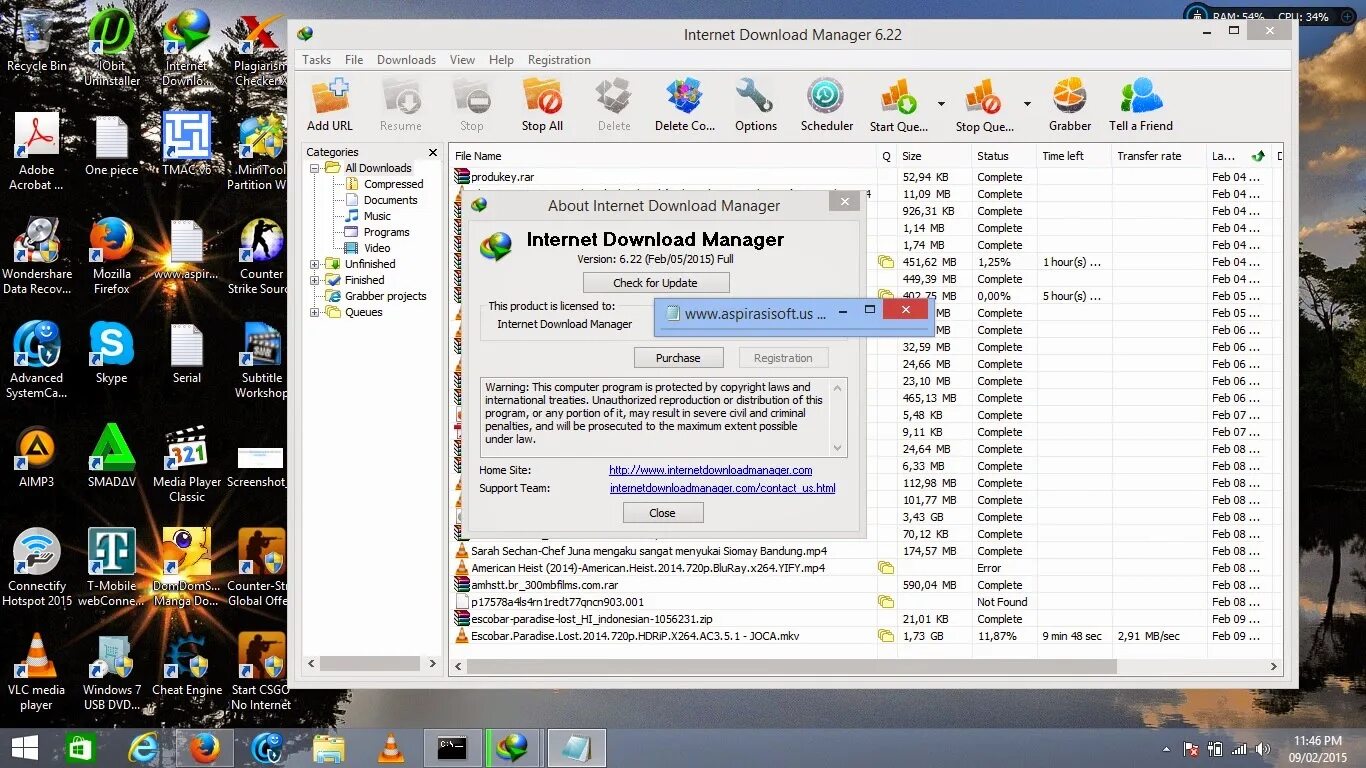Select the Sarah Sechan-Chef Juna mp4 row

866,551
